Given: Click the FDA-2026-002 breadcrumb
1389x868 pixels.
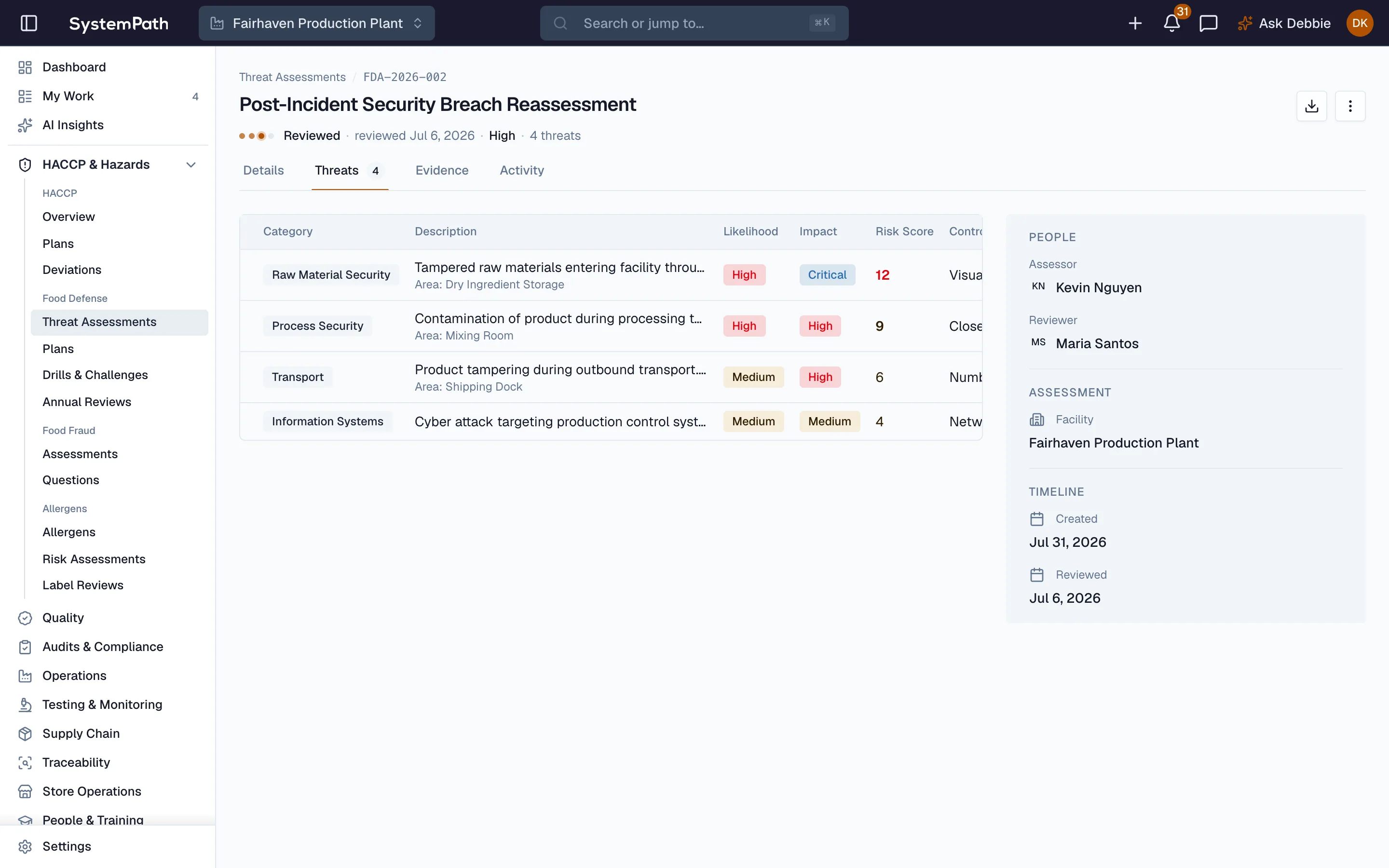Looking at the screenshot, I should click(x=405, y=77).
